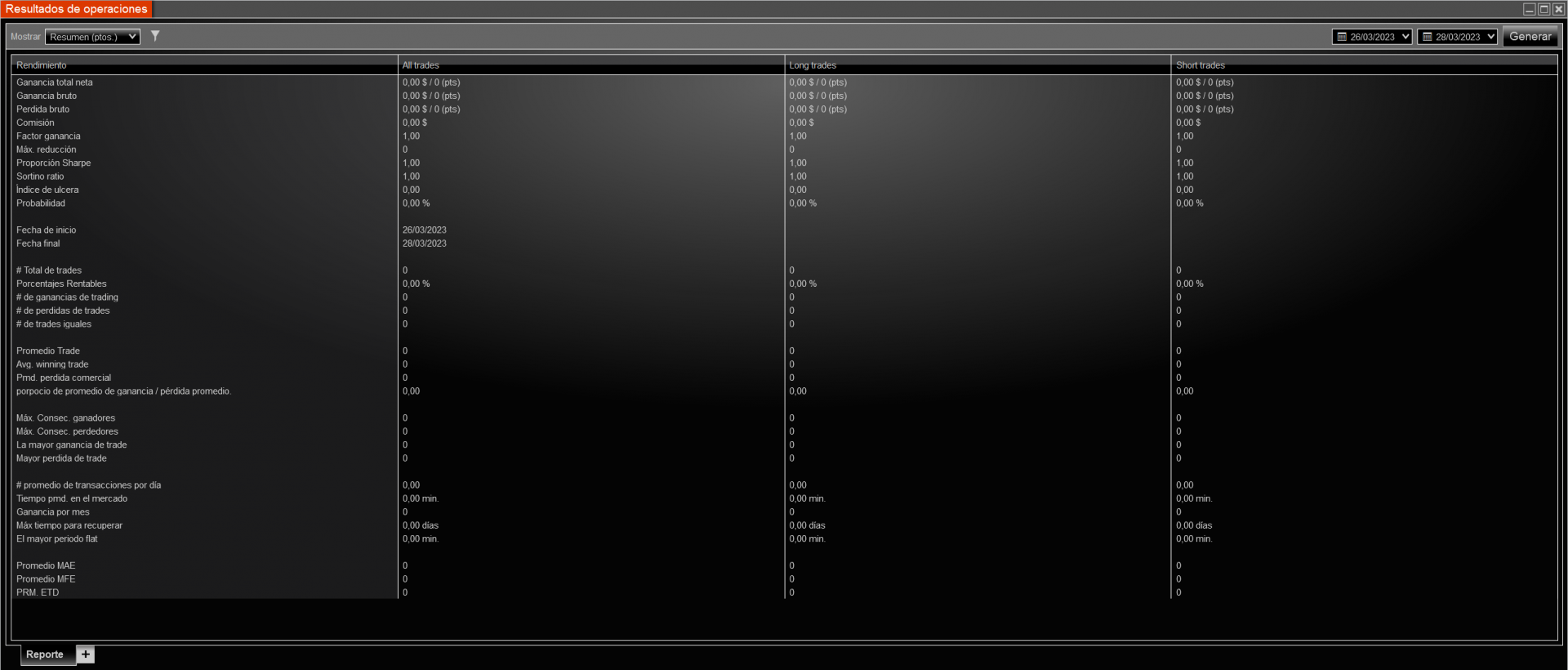Click El mayor periodo flat value under Long trades
Viewport: 1568px width, 670px height.
808,539
